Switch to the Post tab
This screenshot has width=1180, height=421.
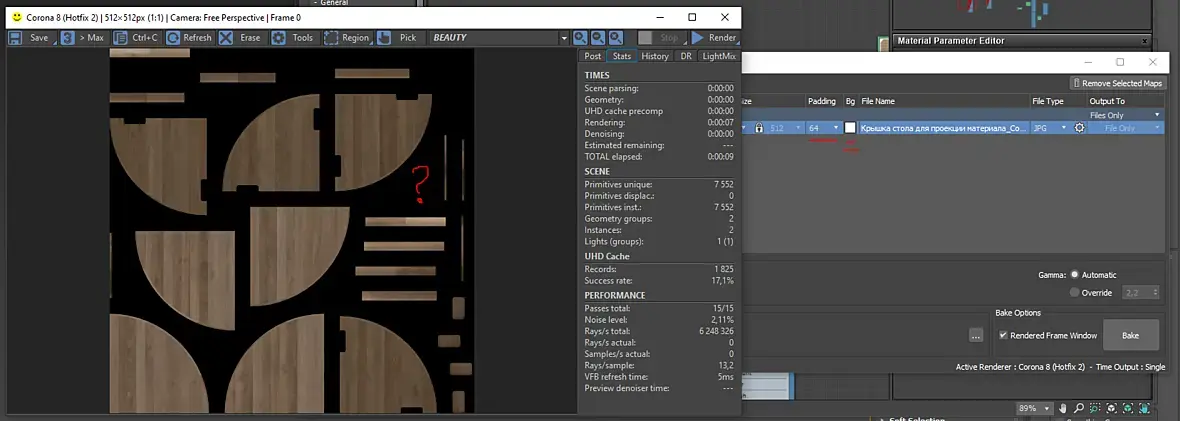point(593,56)
